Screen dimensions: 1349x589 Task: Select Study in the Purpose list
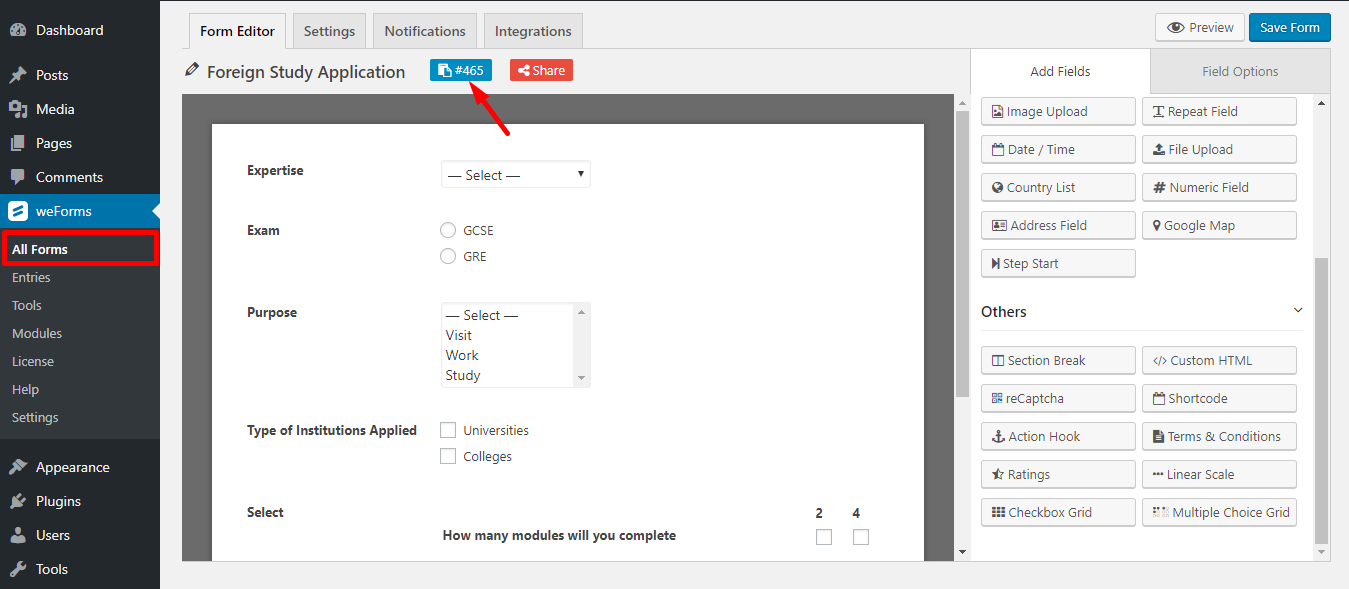point(462,375)
